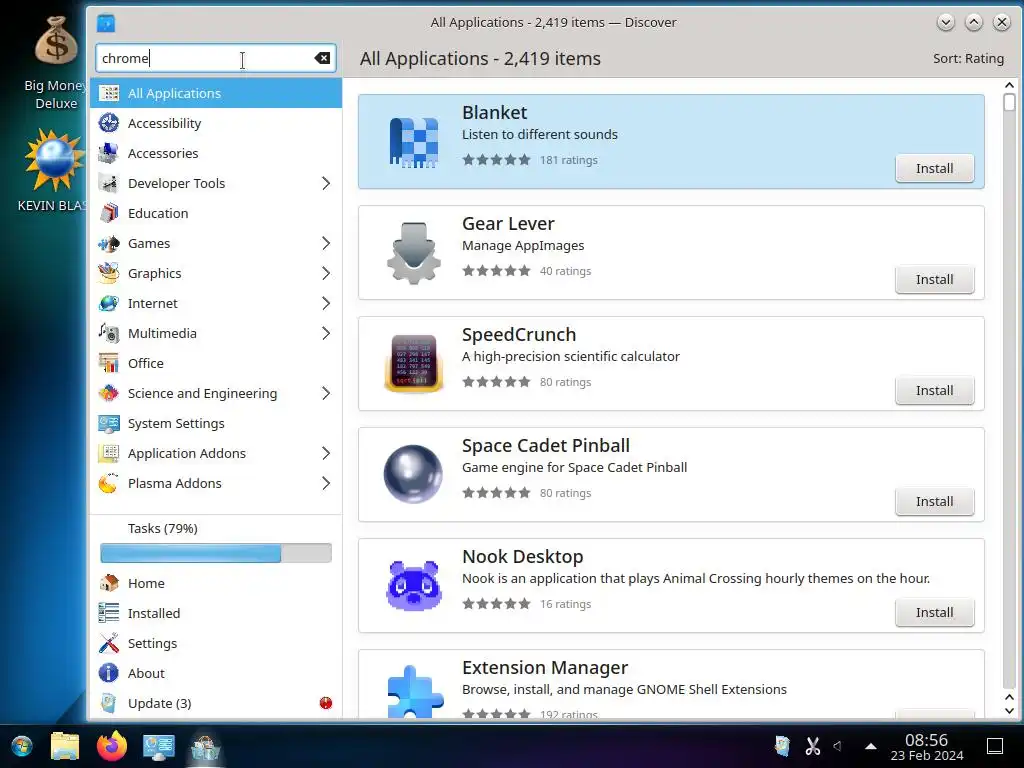Viewport: 1024px width, 768px height.
Task: Click the volume tray icon
Action: coord(838,746)
